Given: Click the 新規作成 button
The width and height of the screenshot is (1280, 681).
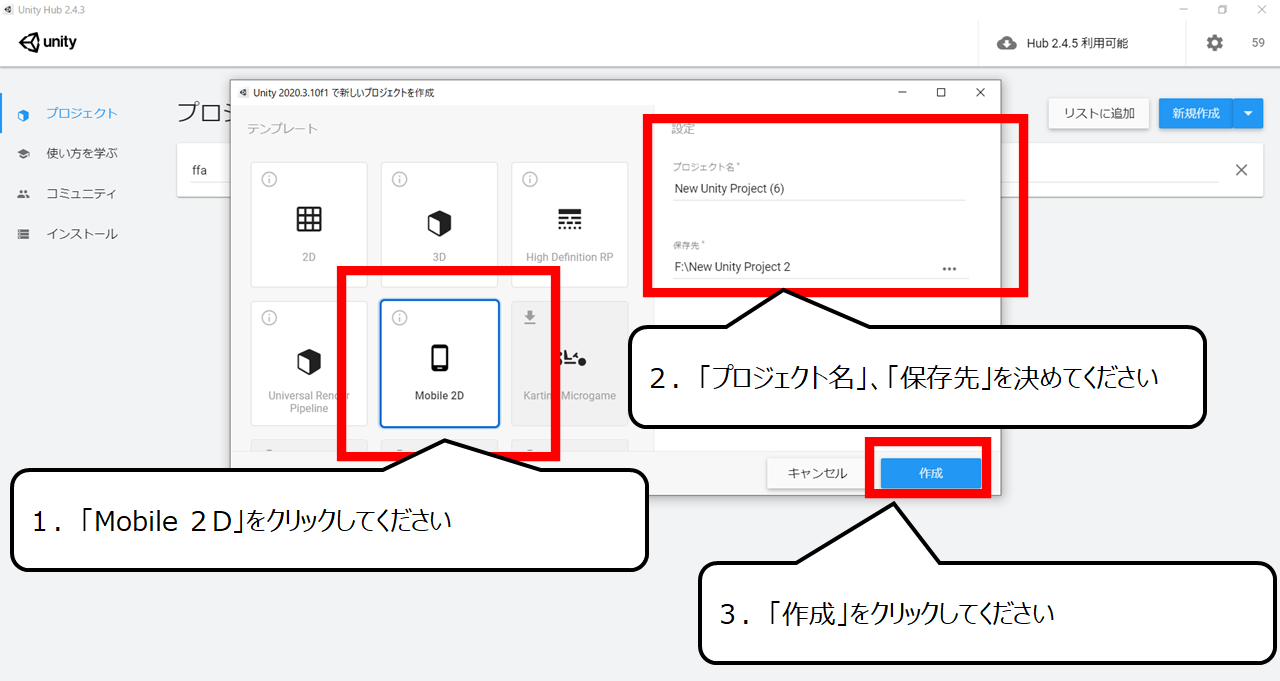Looking at the screenshot, I should pos(1196,113).
